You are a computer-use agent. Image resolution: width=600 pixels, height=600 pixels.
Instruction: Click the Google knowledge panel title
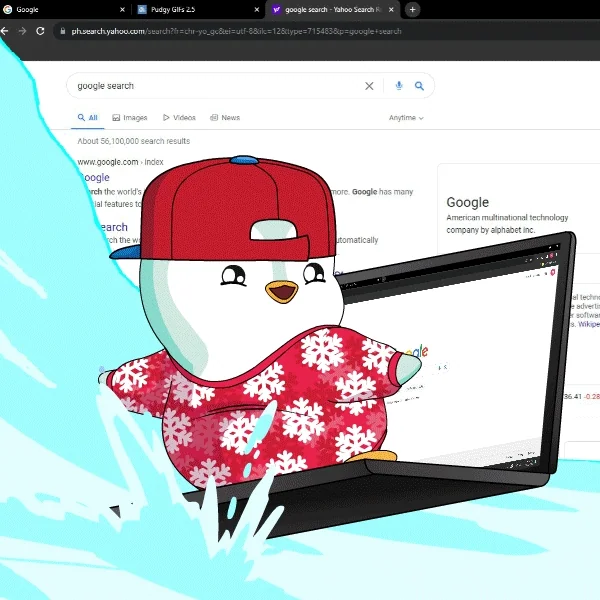click(x=467, y=202)
